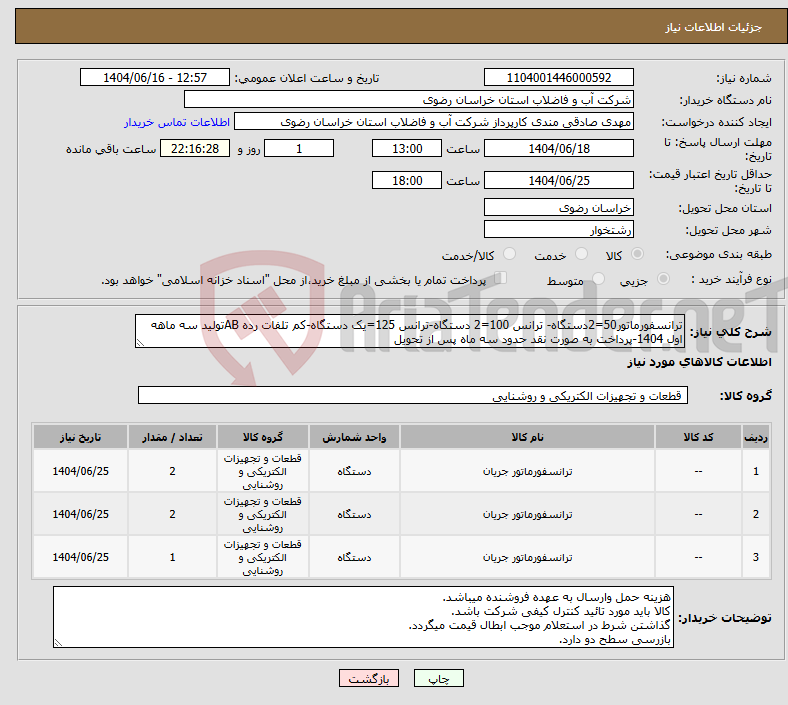Click the request creator name field

[434, 122]
